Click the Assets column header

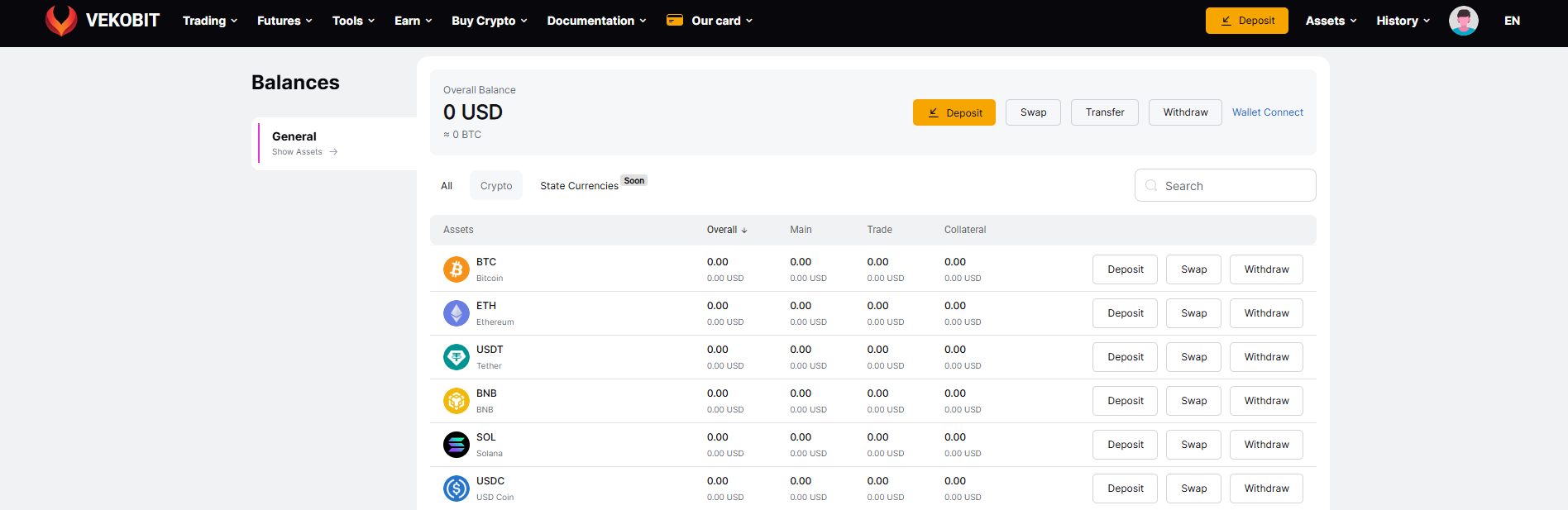click(458, 230)
